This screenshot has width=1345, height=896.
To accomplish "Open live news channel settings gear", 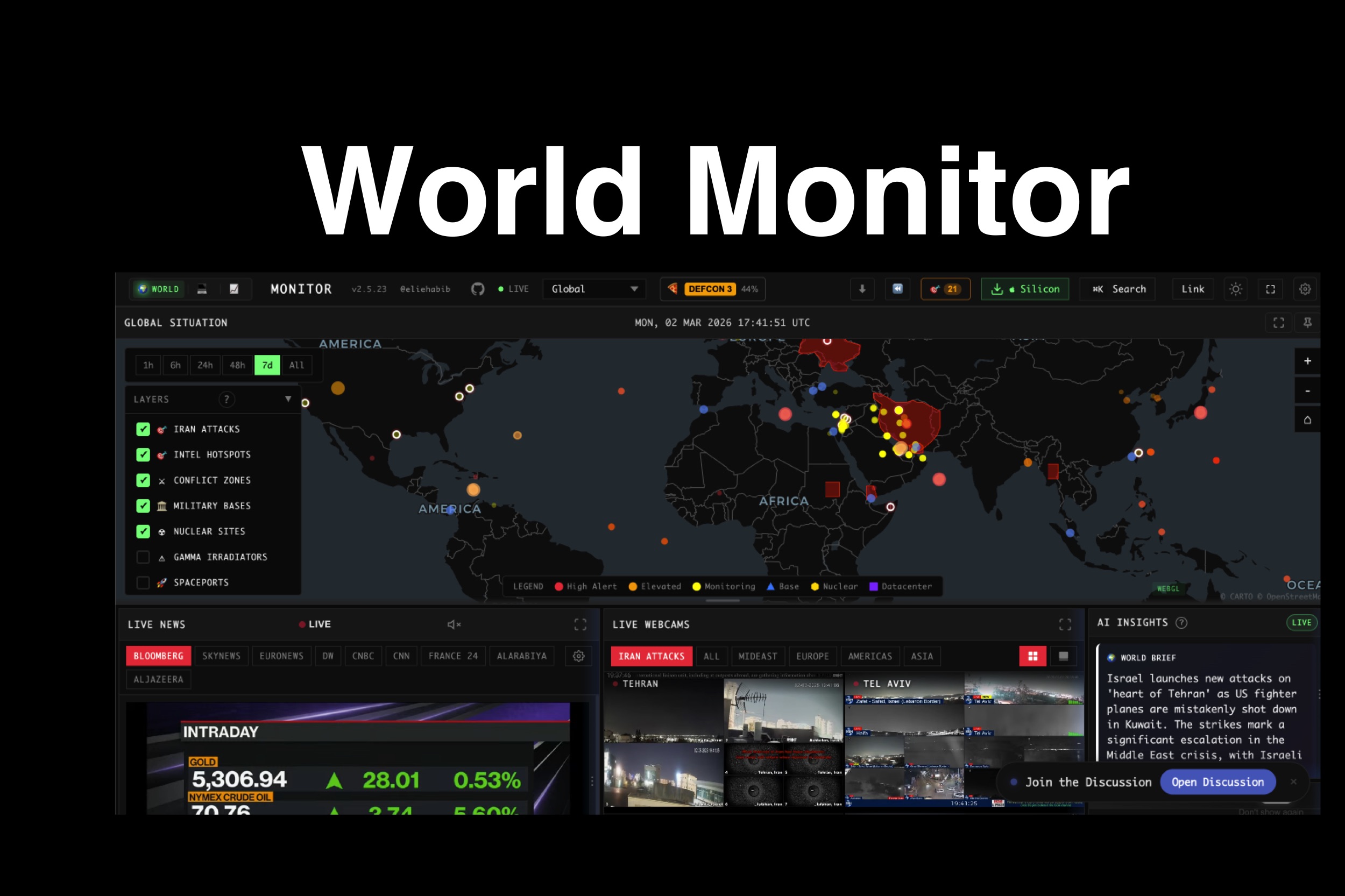I will pos(578,656).
